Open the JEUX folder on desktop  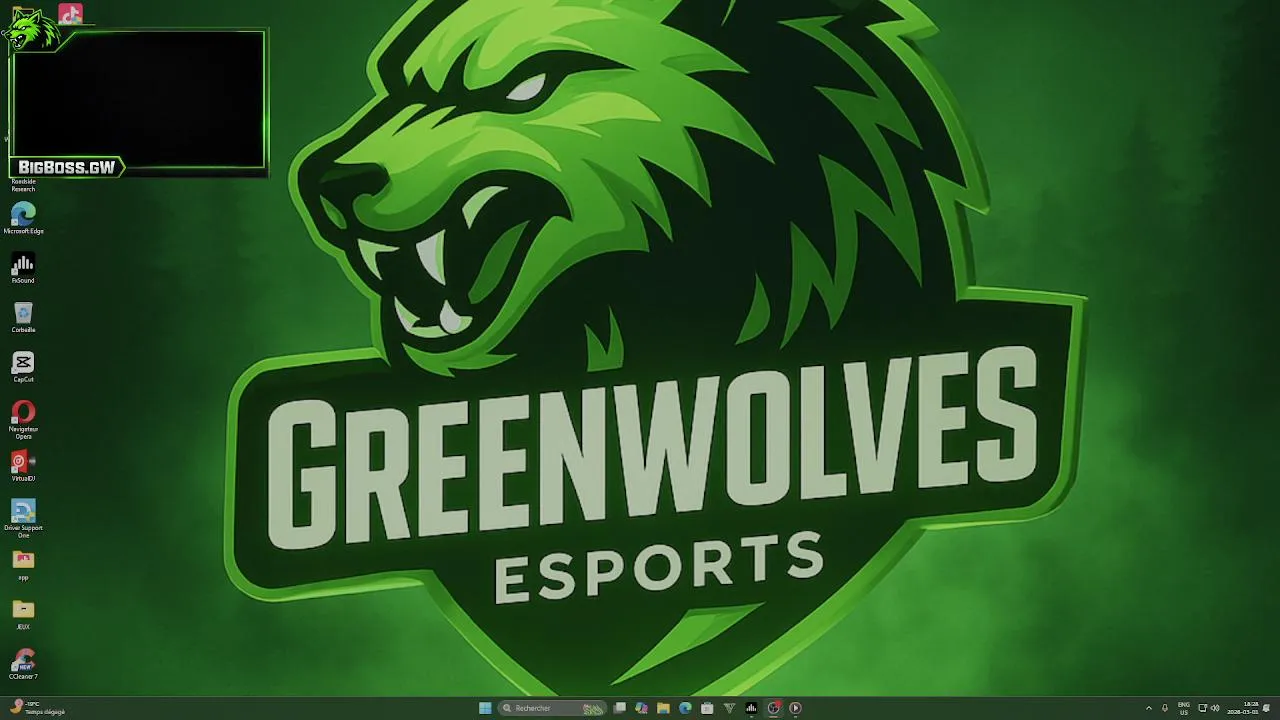(23, 614)
